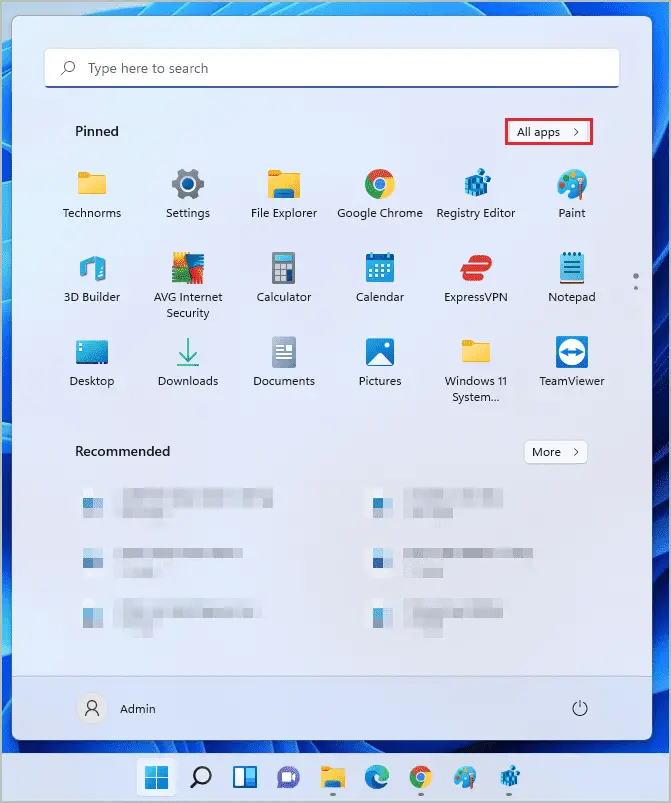671x803 pixels.
Task: Open the Calendar app
Action: coord(380,278)
